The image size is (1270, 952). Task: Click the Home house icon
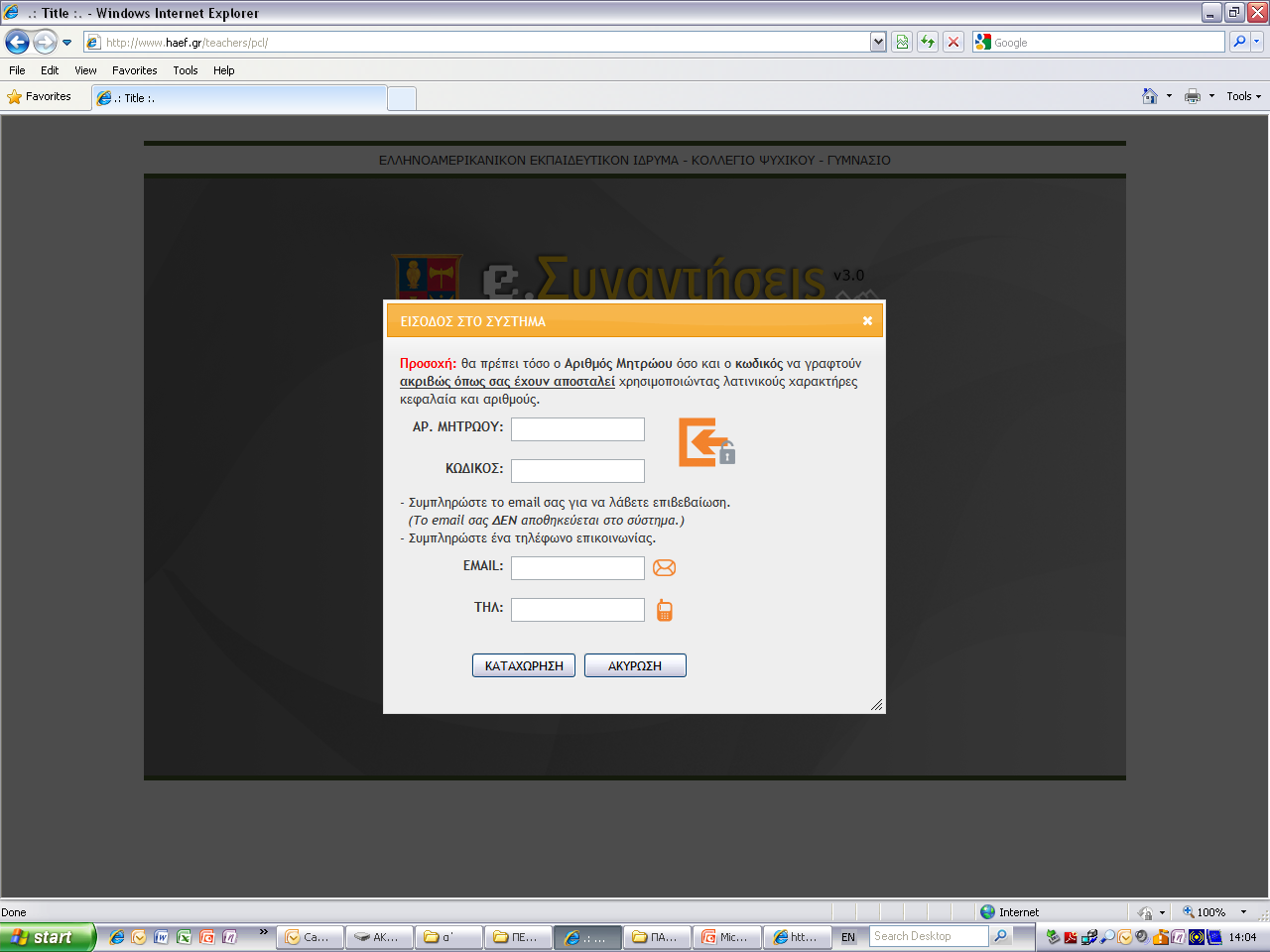[x=1150, y=96]
